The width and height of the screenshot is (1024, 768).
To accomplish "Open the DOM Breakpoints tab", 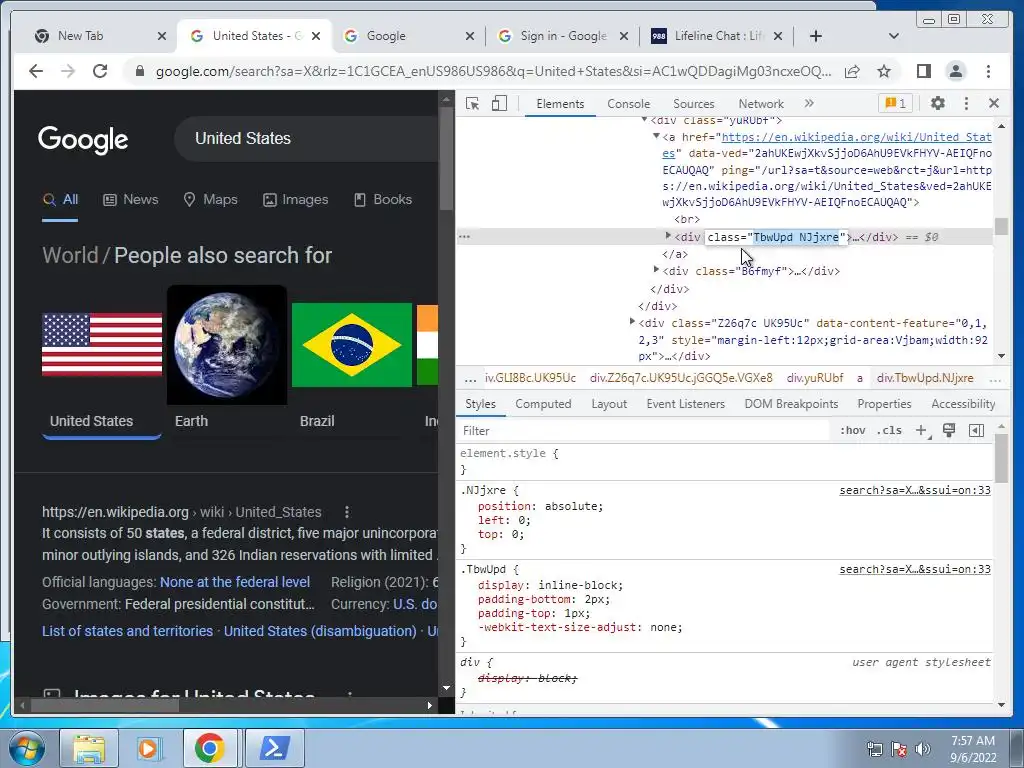I will pyautogui.click(x=791, y=404).
